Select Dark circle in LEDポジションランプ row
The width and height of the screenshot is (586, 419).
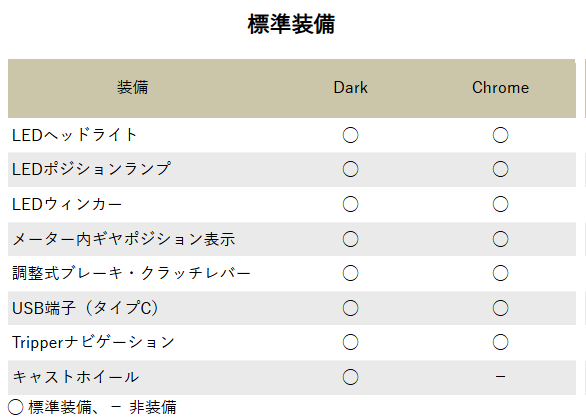350,169
